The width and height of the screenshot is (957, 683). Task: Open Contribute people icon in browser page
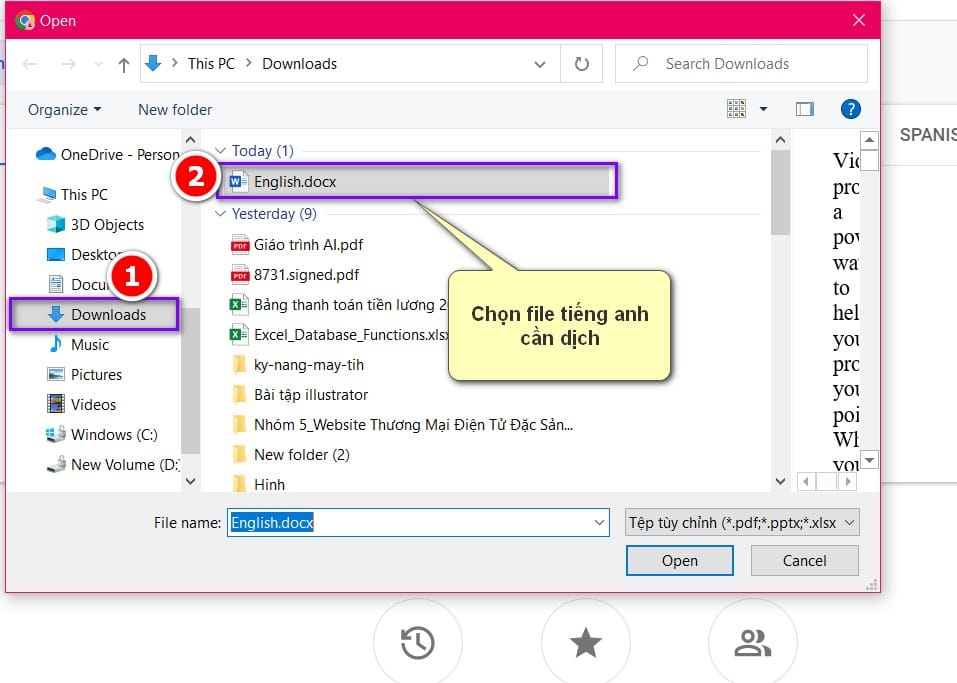pos(753,642)
